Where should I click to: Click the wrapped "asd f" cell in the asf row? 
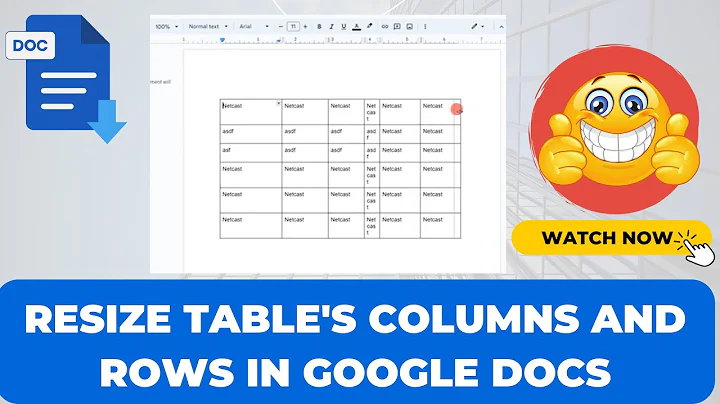(372, 153)
